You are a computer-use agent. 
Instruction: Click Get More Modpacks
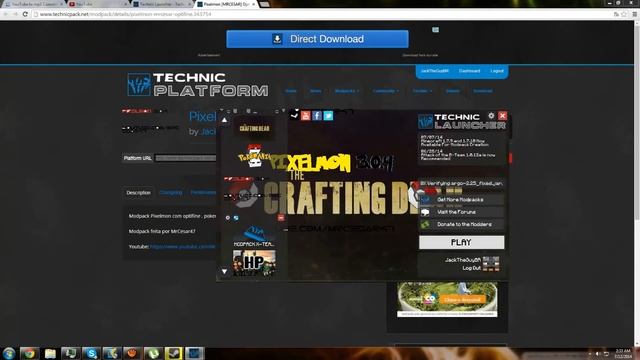[x=461, y=200]
